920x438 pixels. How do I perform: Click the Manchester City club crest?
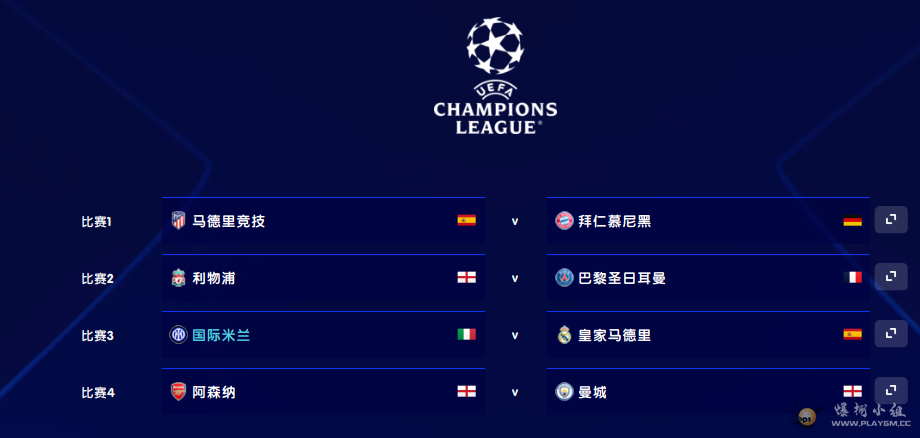point(564,392)
